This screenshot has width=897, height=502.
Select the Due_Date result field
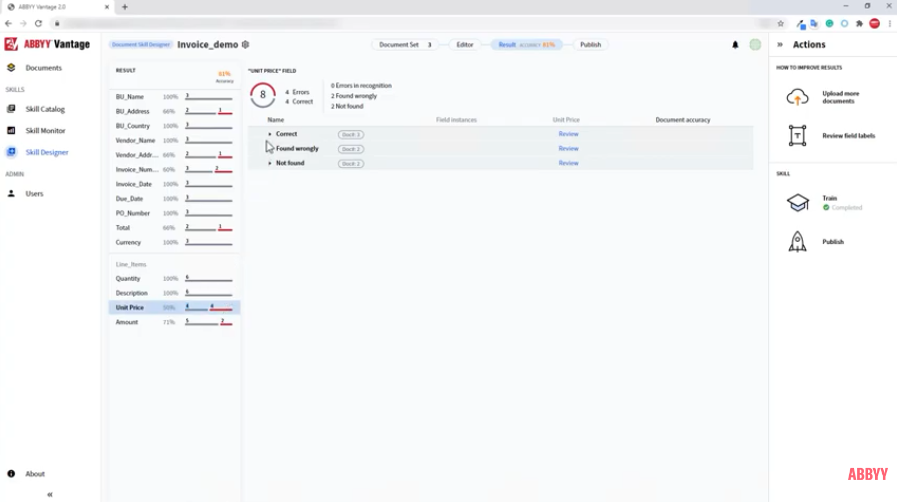174,198
